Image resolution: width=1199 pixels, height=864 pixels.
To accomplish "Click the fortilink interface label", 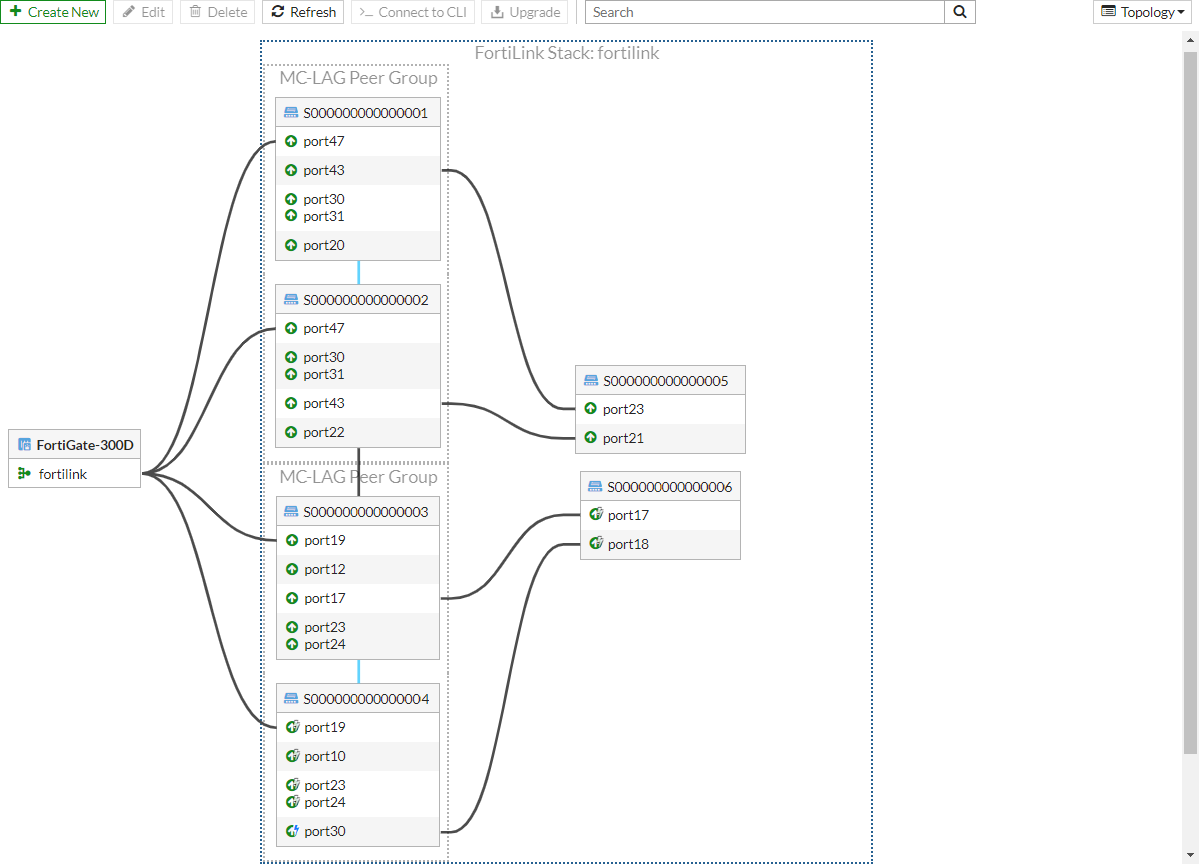I will 63,474.
